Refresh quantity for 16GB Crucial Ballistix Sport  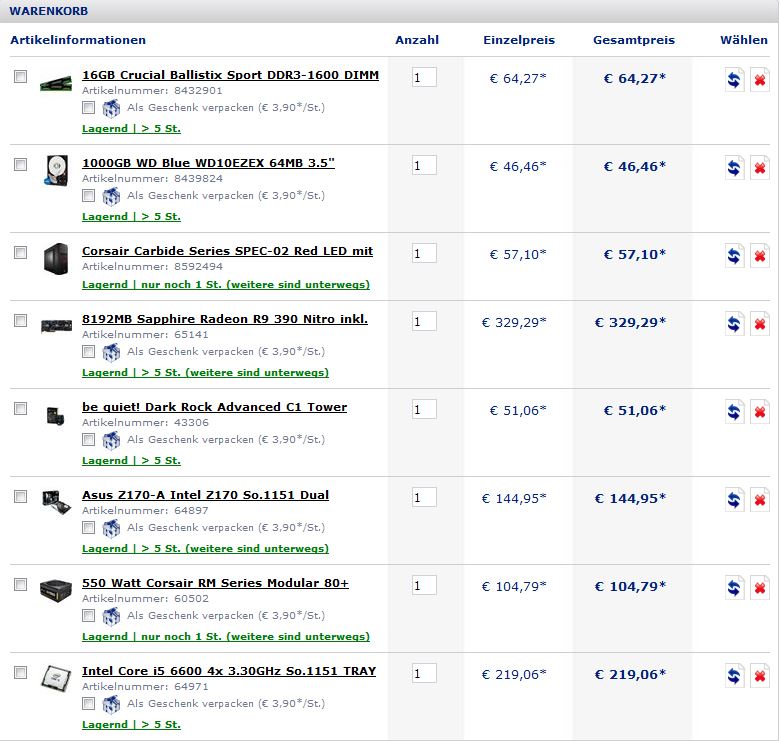[734, 80]
